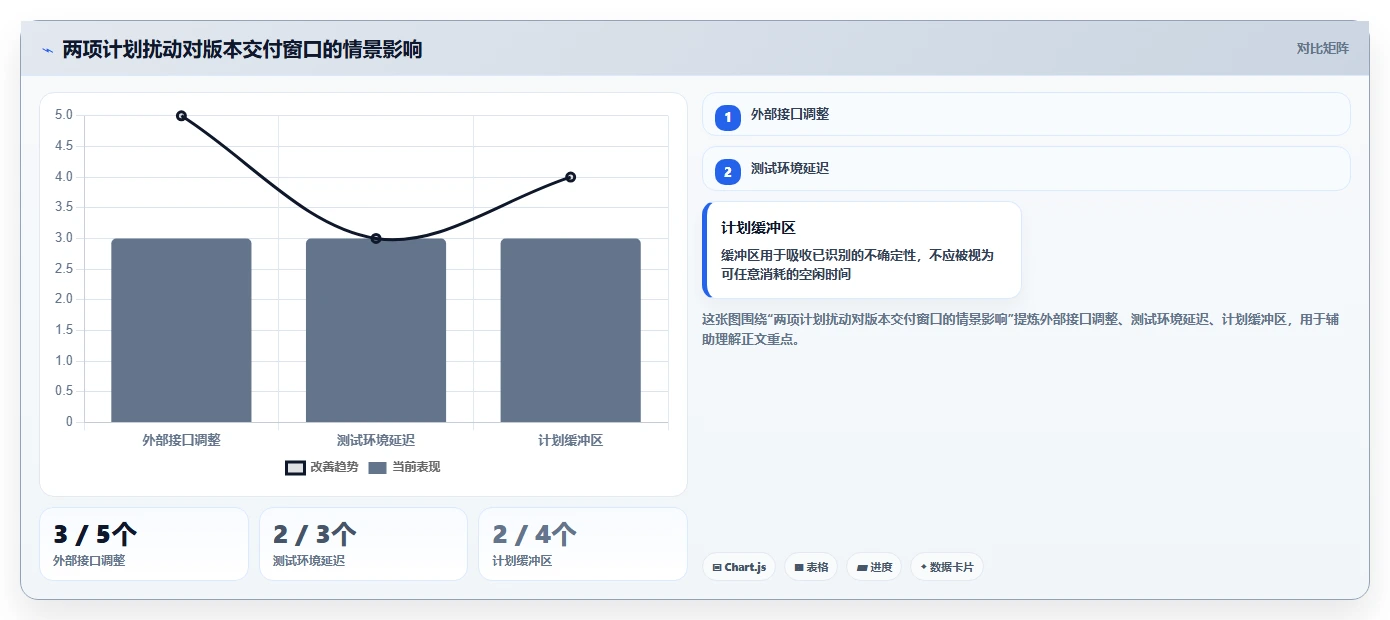Click the 测试环境延迟 bar in chart
Viewport: 1390px width, 620px height.
pos(376,330)
